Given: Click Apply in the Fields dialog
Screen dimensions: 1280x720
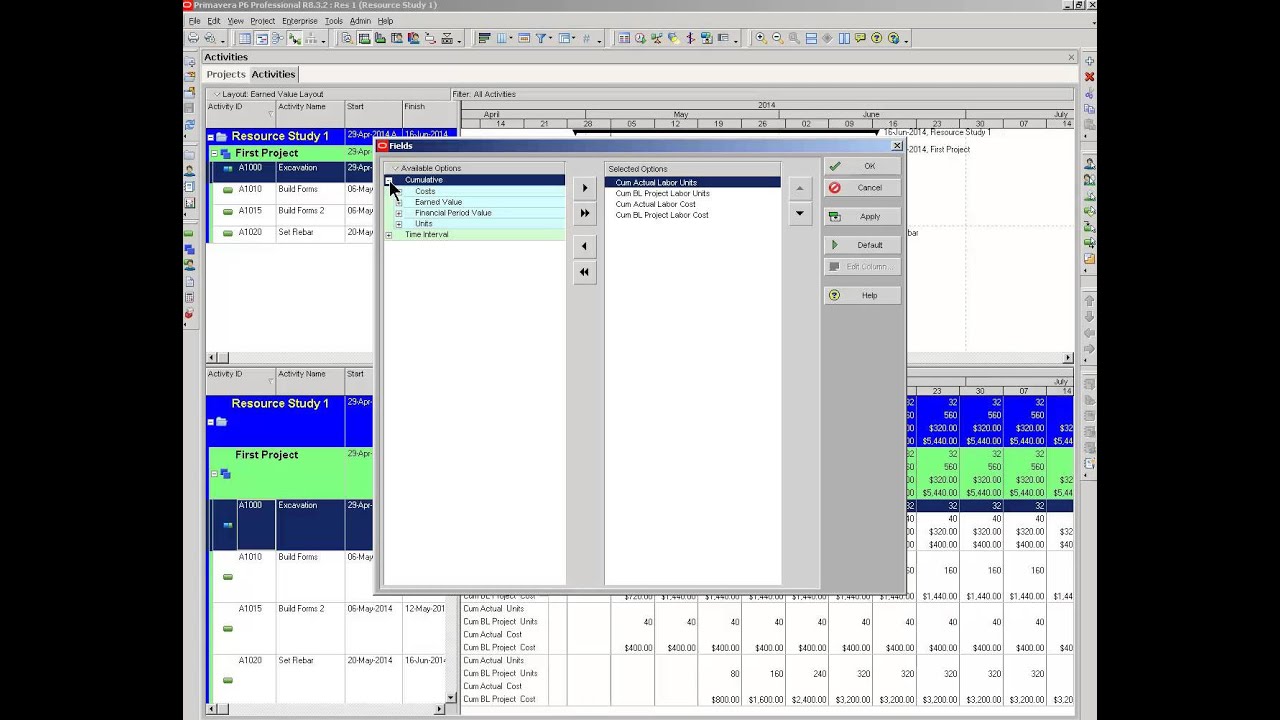Looking at the screenshot, I should [863, 216].
